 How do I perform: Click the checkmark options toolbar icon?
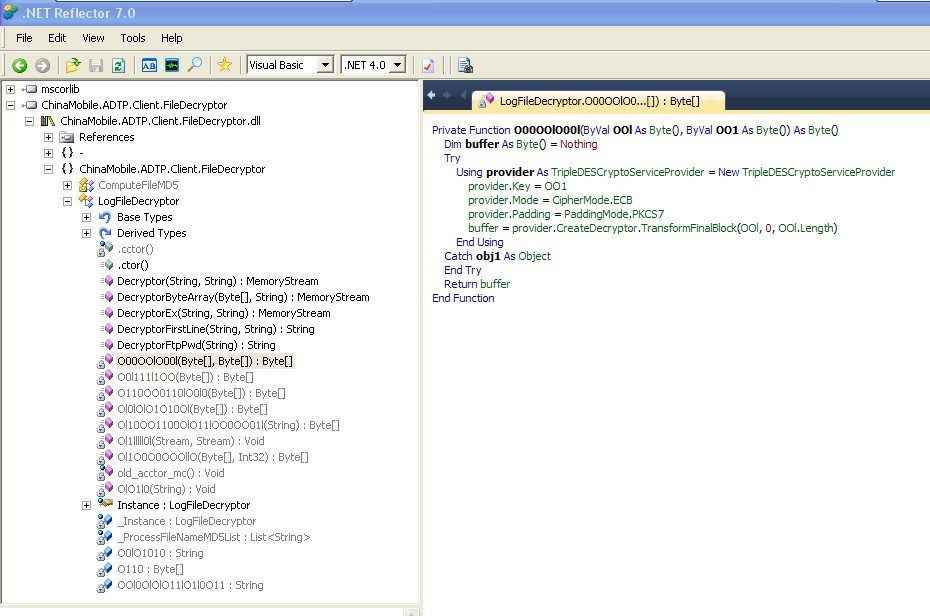[x=428, y=65]
